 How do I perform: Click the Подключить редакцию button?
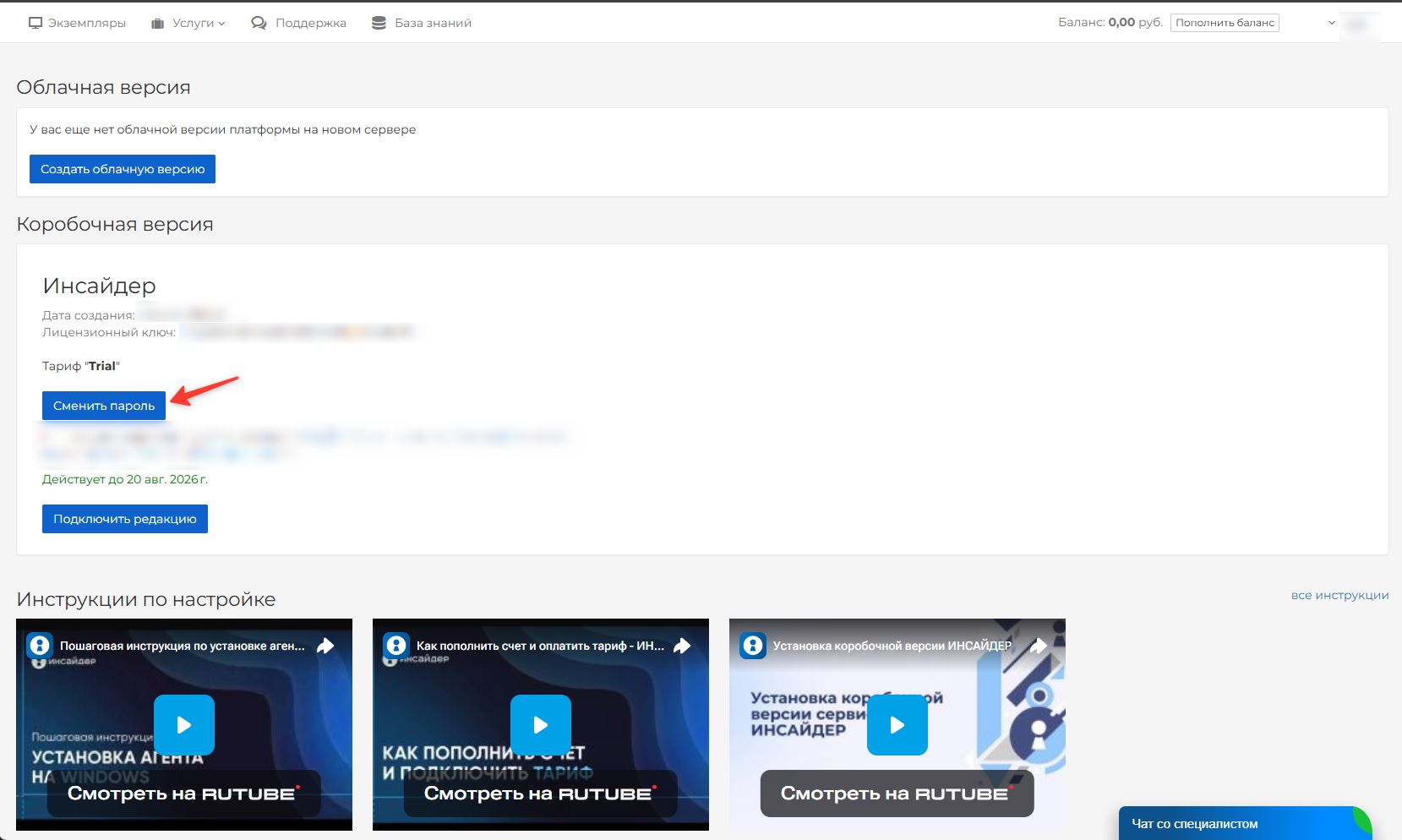125,519
